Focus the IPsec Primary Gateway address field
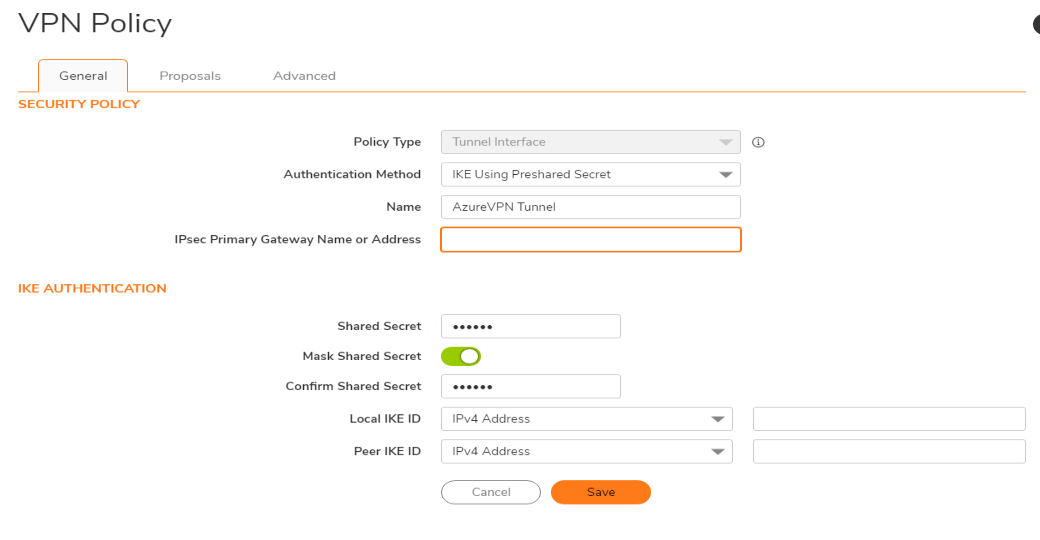This screenshot has height=540, width=1040. [x=590, y=239]
